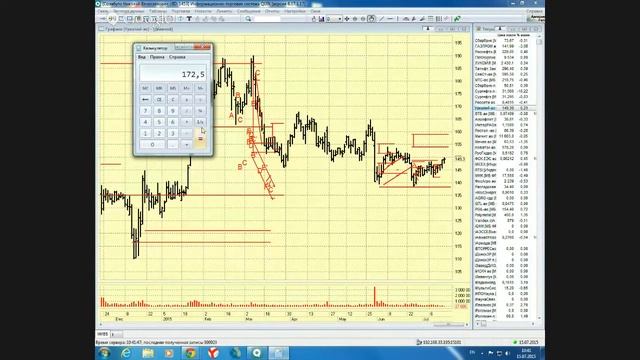
Task: Open the Правка menu in Calculator
Action: pyautogui.click(x=157, y=57)
